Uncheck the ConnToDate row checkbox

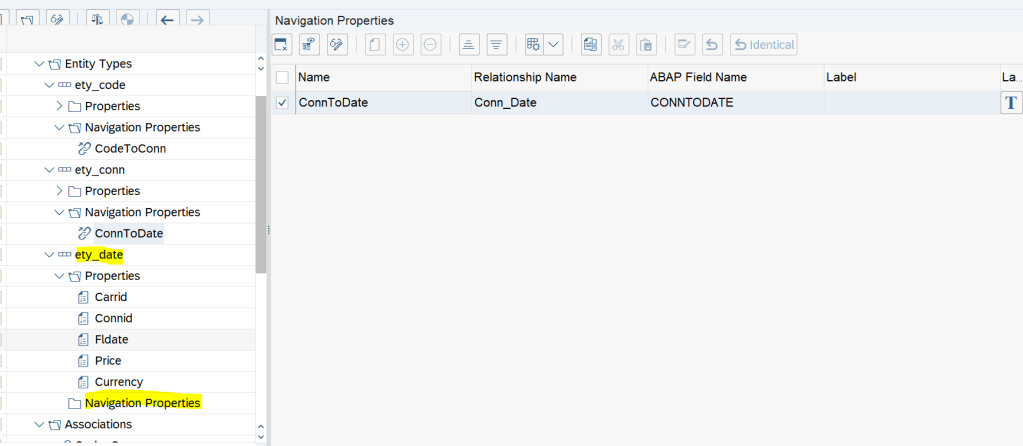[x=283, y=102]
